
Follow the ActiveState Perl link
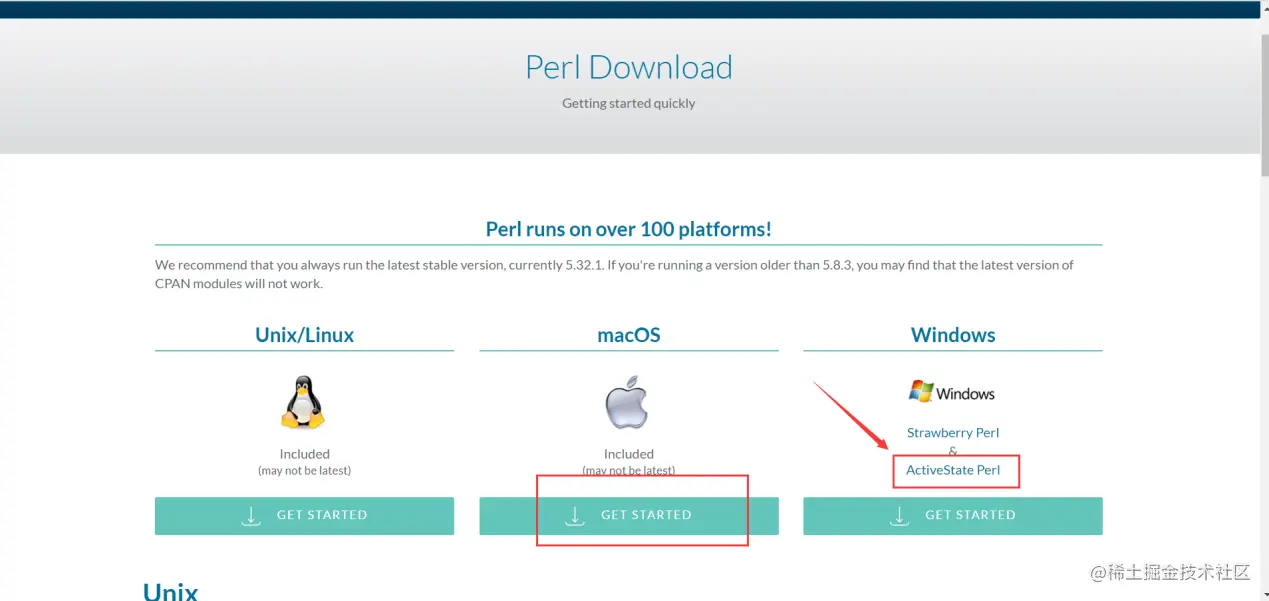953,470
